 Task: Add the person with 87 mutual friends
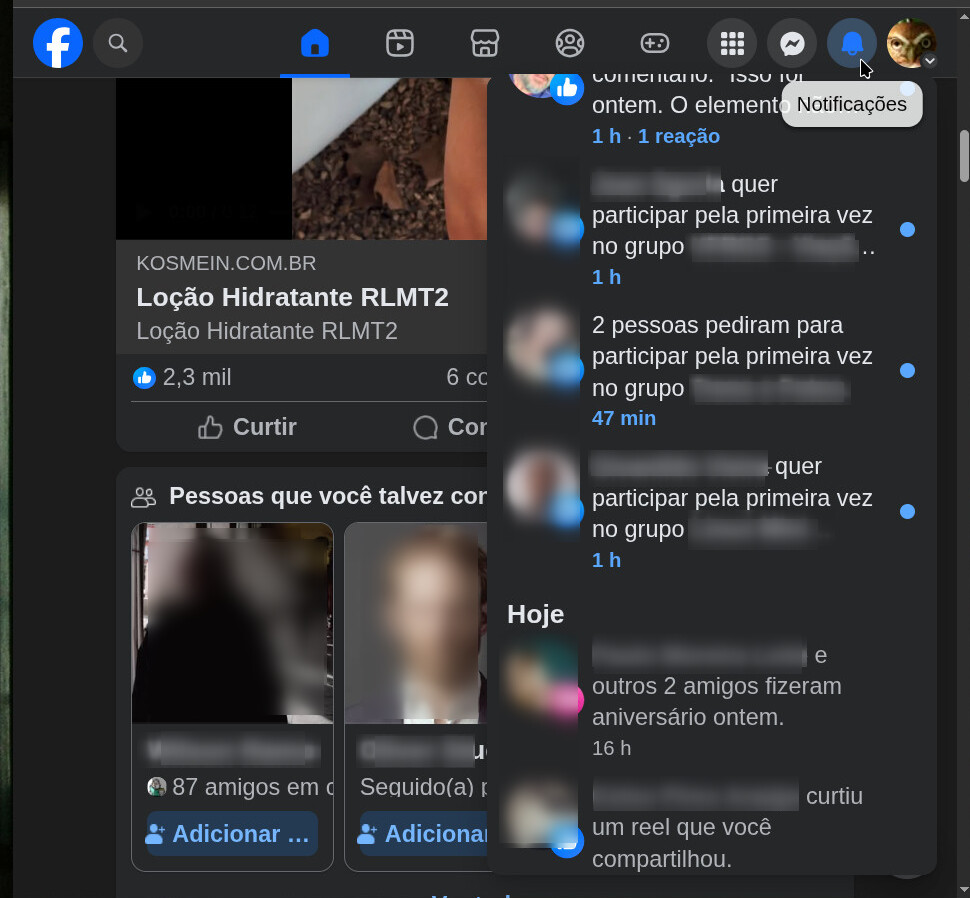[x=232, y=834]
